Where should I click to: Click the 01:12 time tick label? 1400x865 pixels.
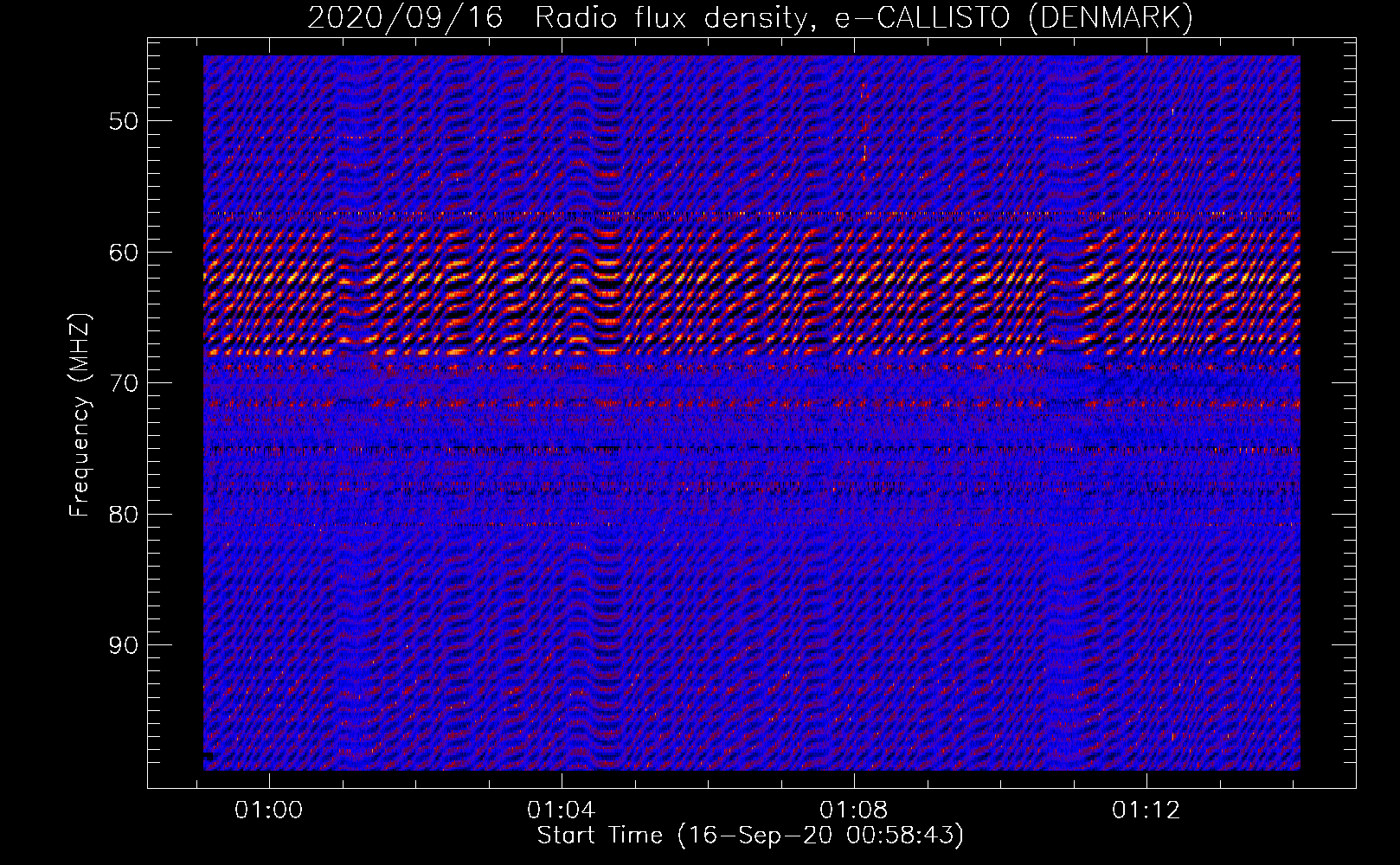click(1146, 811)
